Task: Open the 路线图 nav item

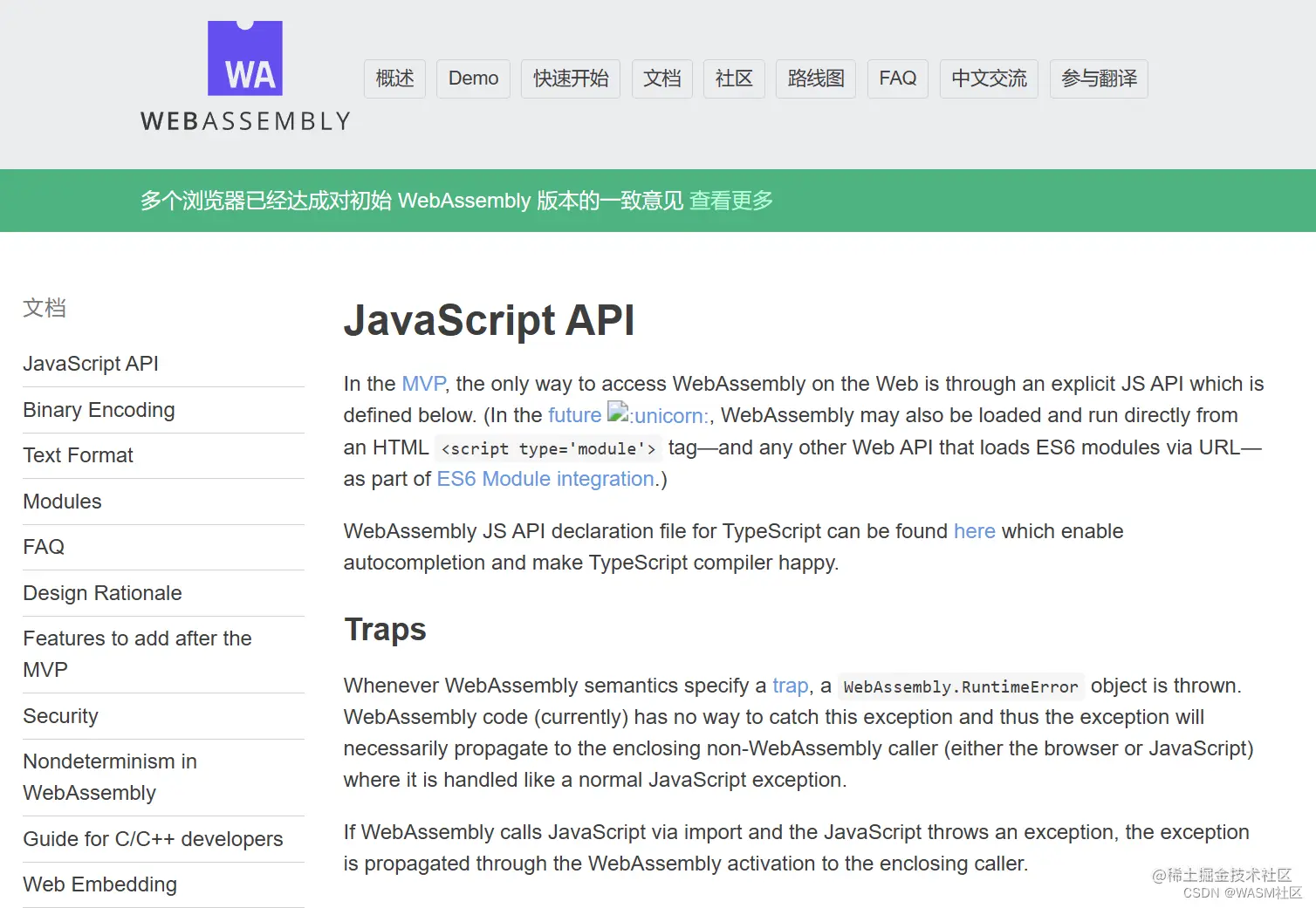Action: pos(816,79)
